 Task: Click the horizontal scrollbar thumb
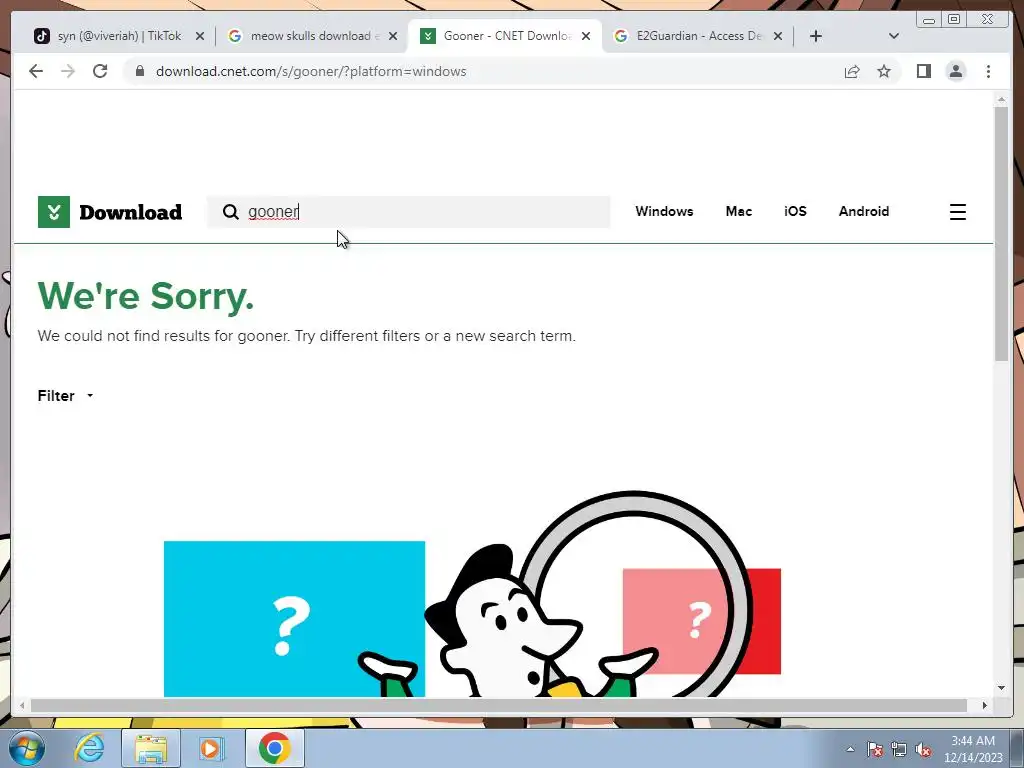[498, 705]
